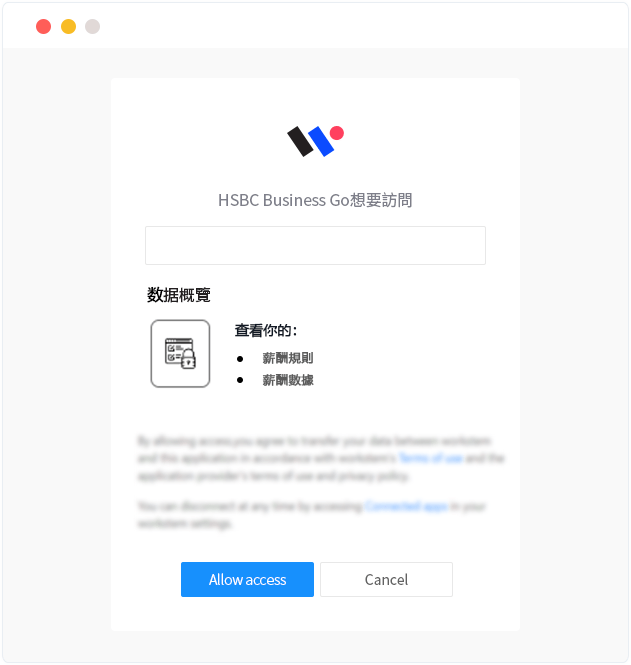Click the HSBC Business Go想要訪問 heading
Screen dimensions: 631x665
(315, 200)
